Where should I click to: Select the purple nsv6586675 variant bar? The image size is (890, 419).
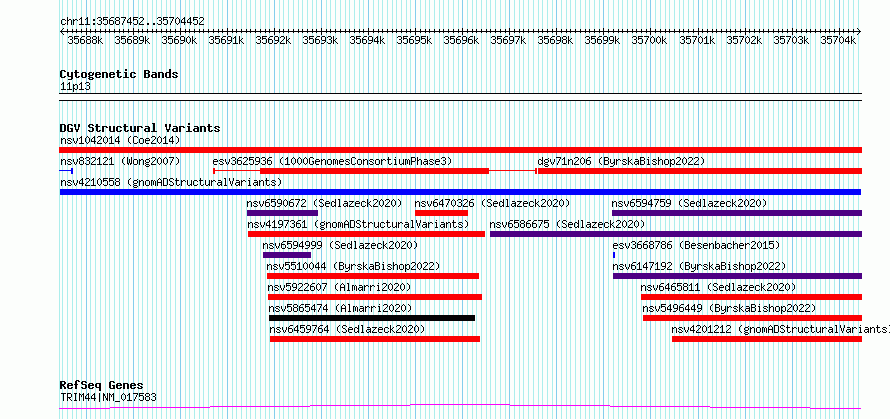[x=676, y=234]
